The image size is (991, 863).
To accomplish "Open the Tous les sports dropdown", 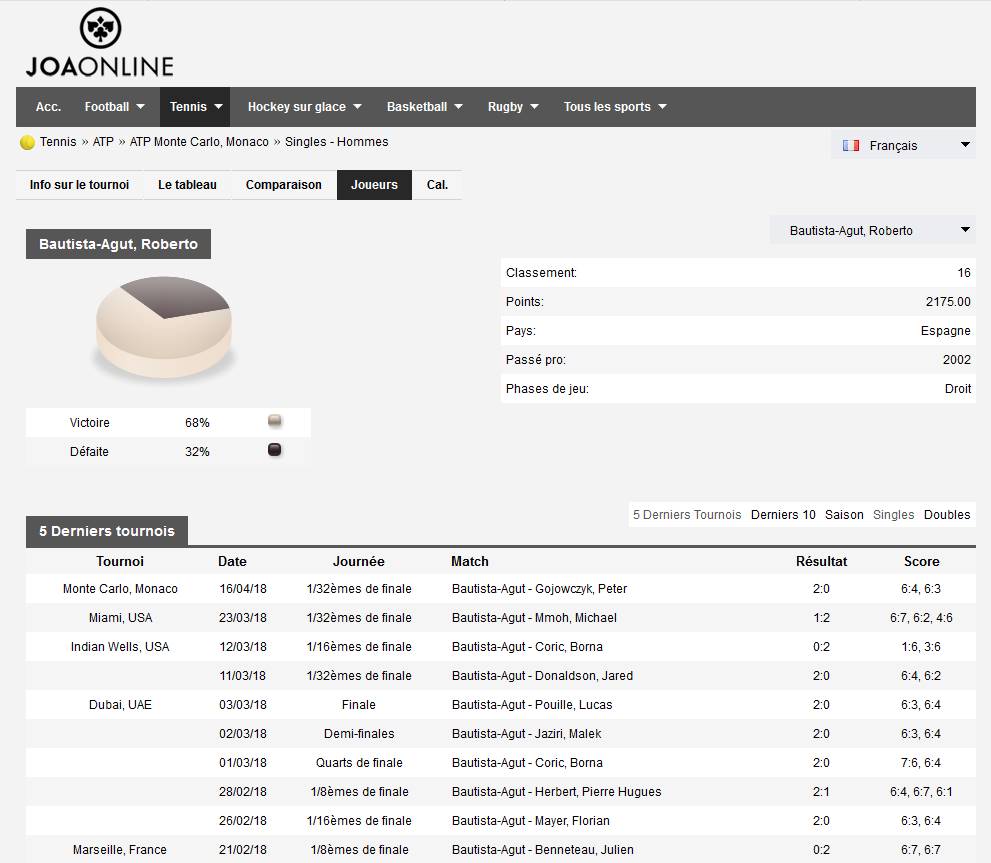I will tap(614, 107).
